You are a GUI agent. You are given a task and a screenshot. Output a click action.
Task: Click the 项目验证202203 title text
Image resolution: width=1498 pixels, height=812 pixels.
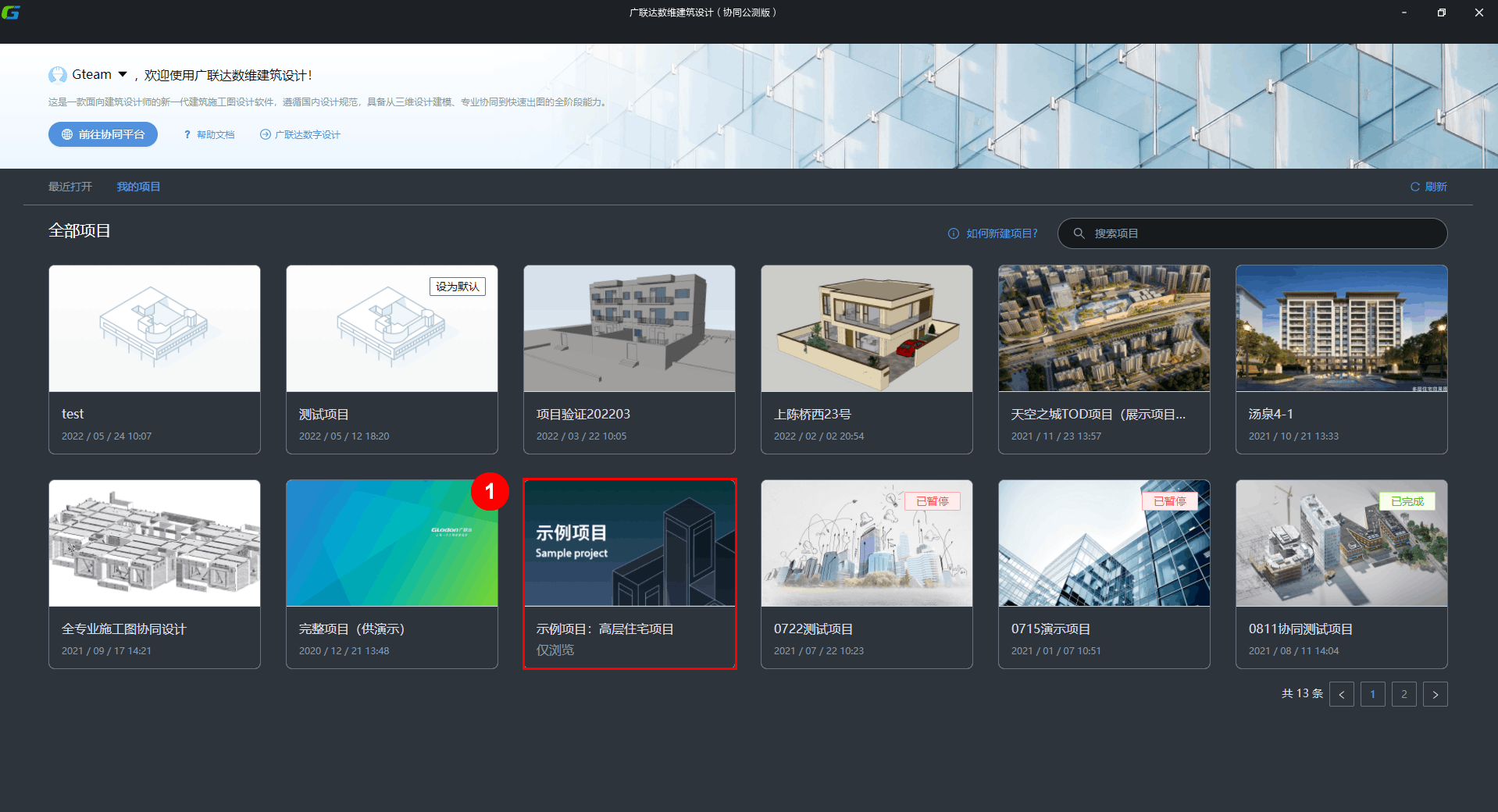coord(583,414)
